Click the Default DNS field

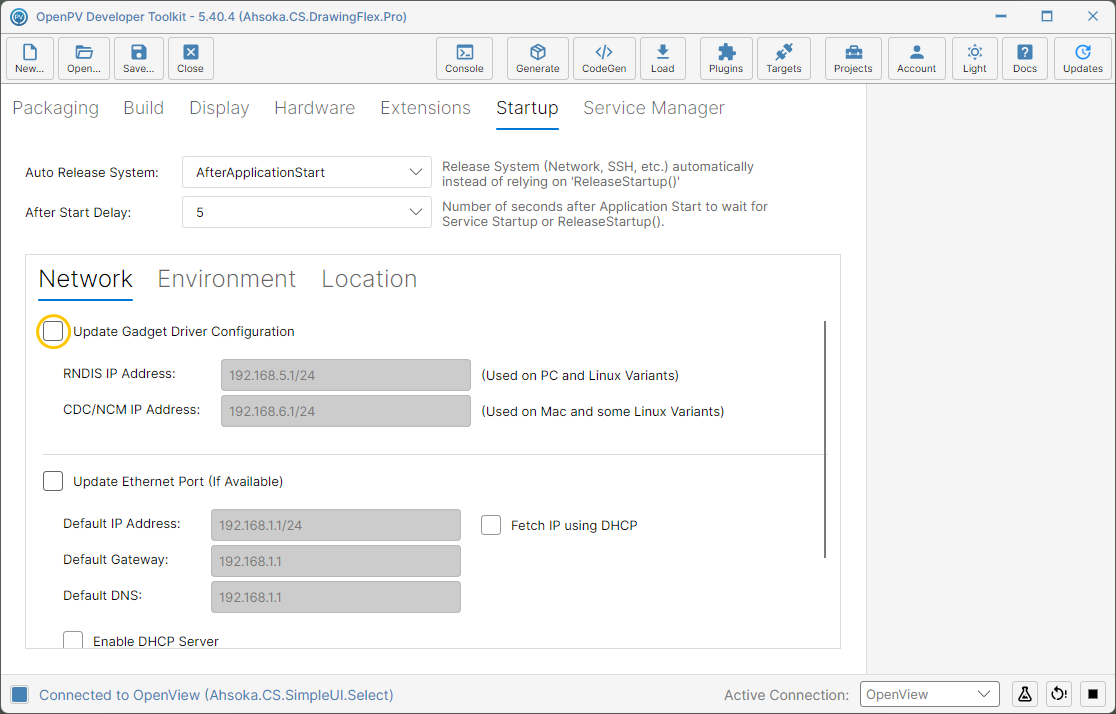(336, 597)
